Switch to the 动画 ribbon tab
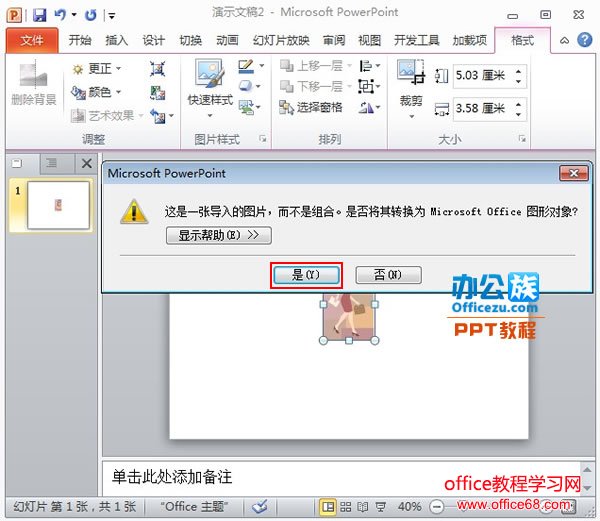The image size is (600, 521). tap(227, 40)
